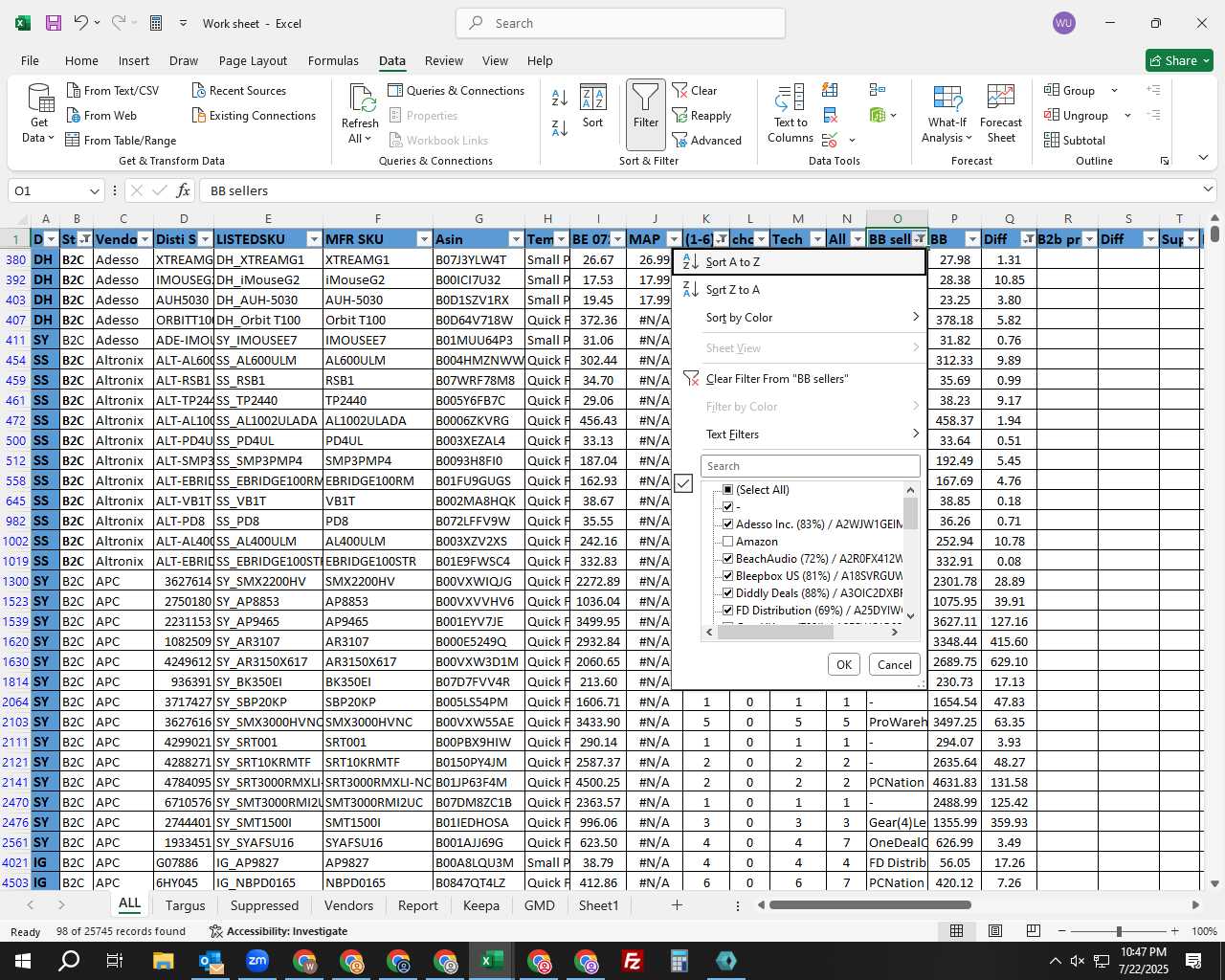Click Accessibility: Investigate in status bar
Viewport: 1225px width, 980px height.
278,931
